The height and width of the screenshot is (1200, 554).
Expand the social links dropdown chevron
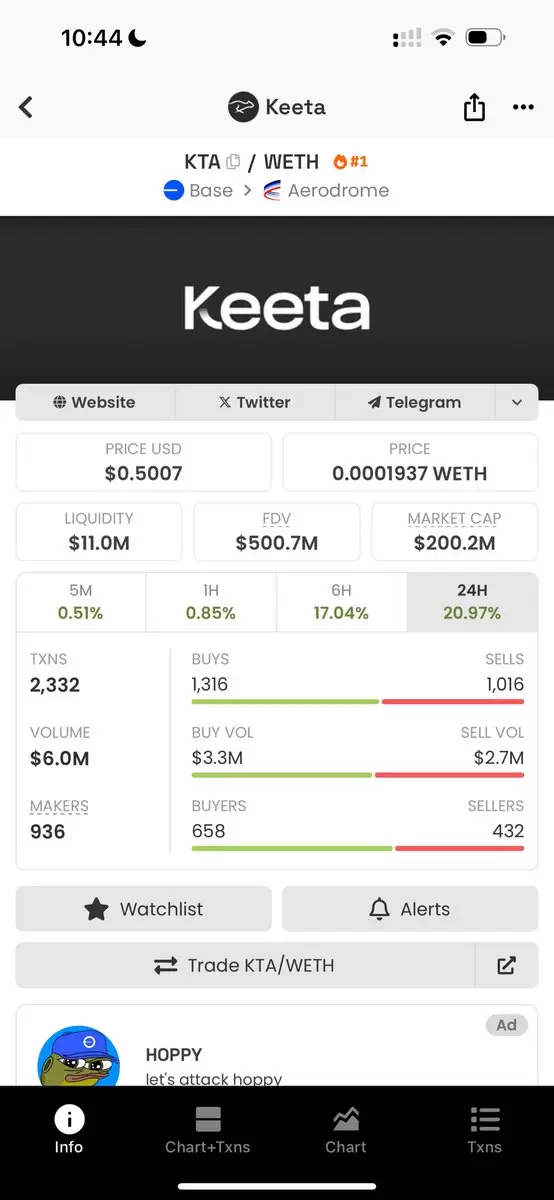[517, 402]
